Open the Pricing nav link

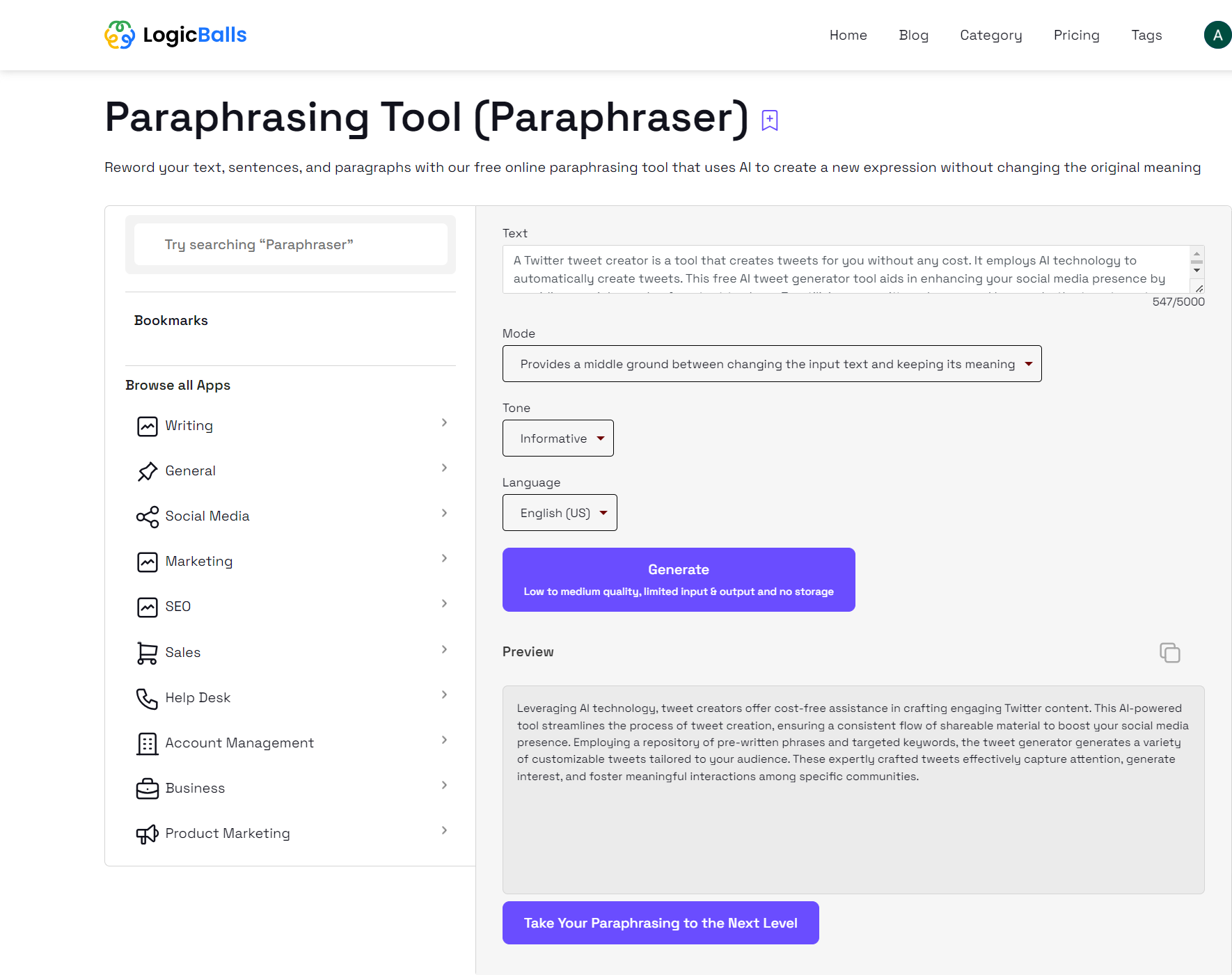(x=1076, y=35)
